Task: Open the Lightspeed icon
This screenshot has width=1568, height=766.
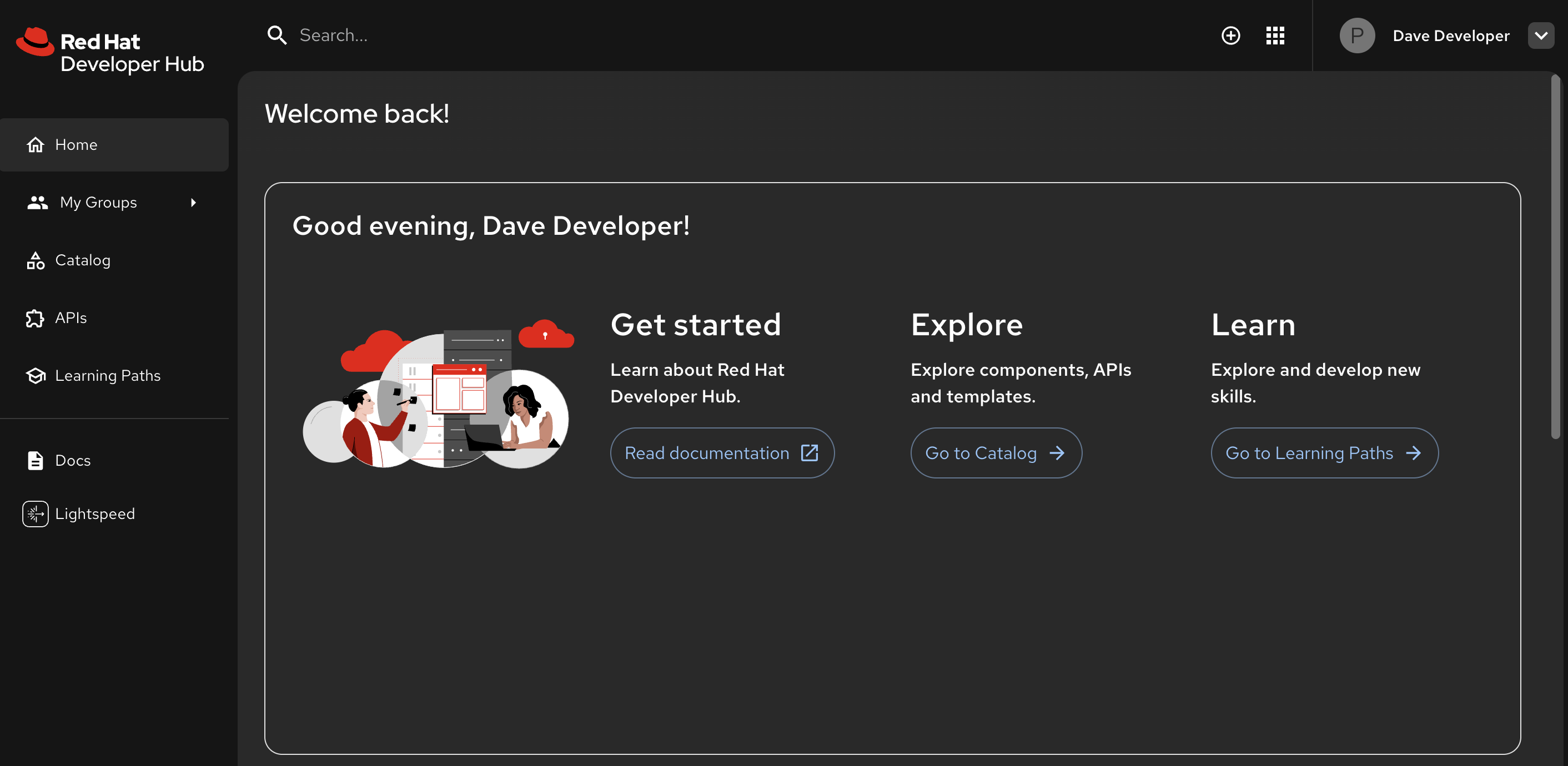Action: [x=36, y=513]
